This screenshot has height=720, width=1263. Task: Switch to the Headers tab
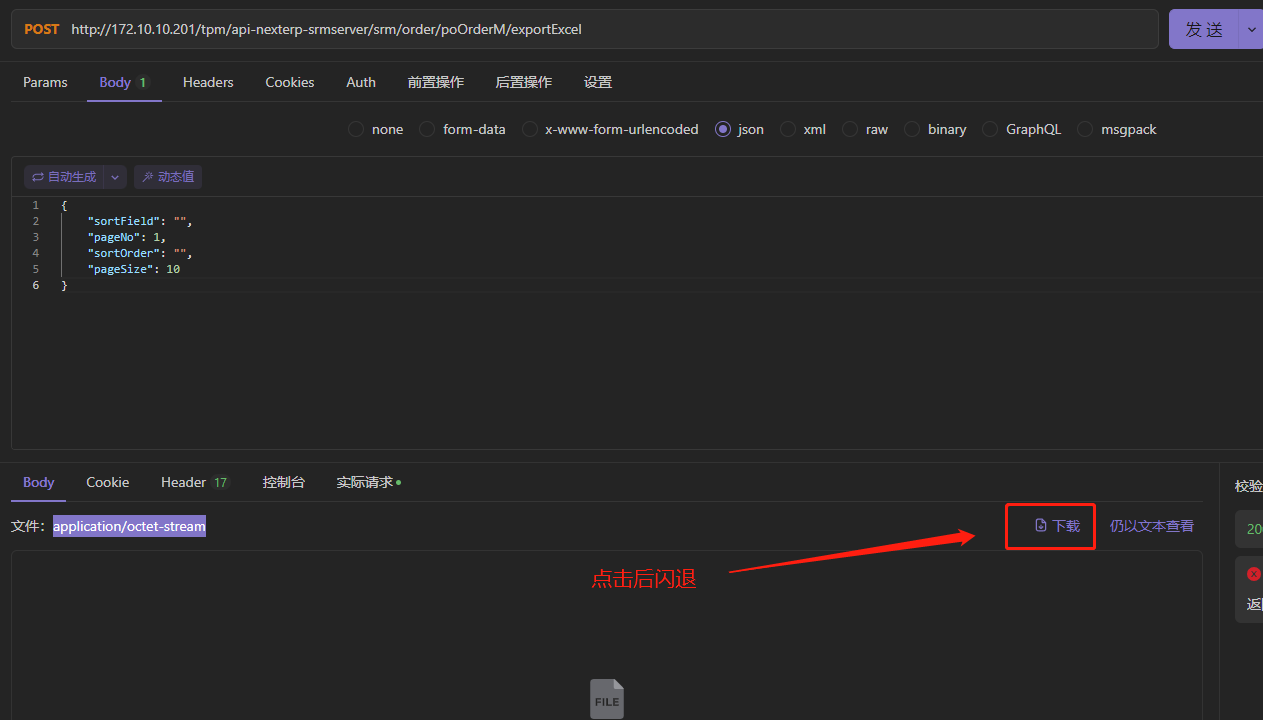207,82
